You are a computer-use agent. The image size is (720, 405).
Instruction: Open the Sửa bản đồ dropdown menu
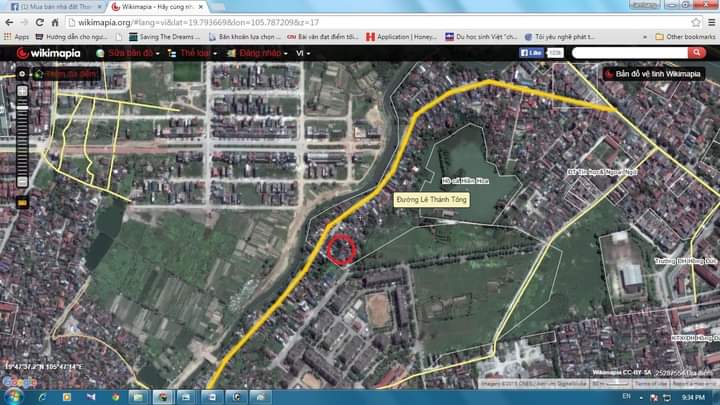pos(128,53)
